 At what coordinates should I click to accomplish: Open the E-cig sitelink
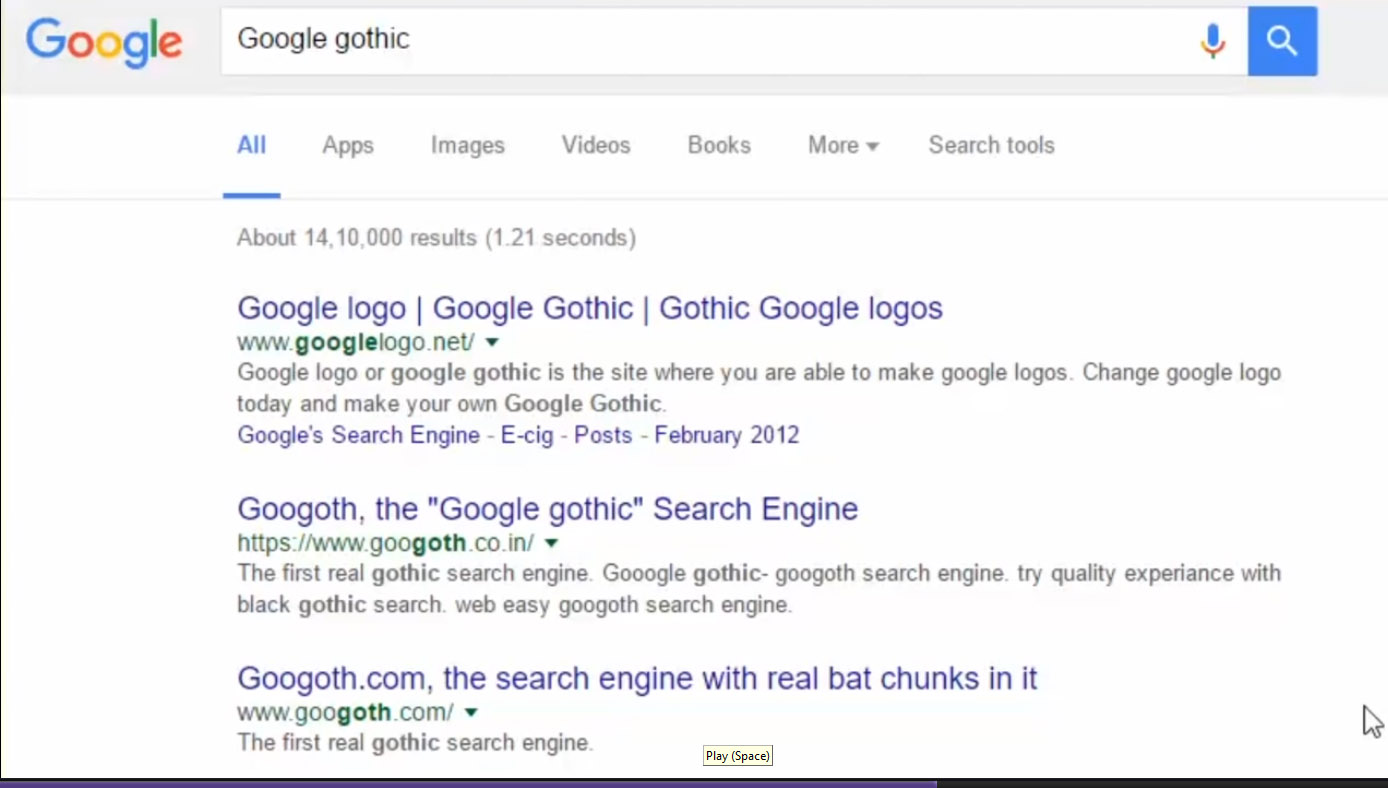pos(527,436)
